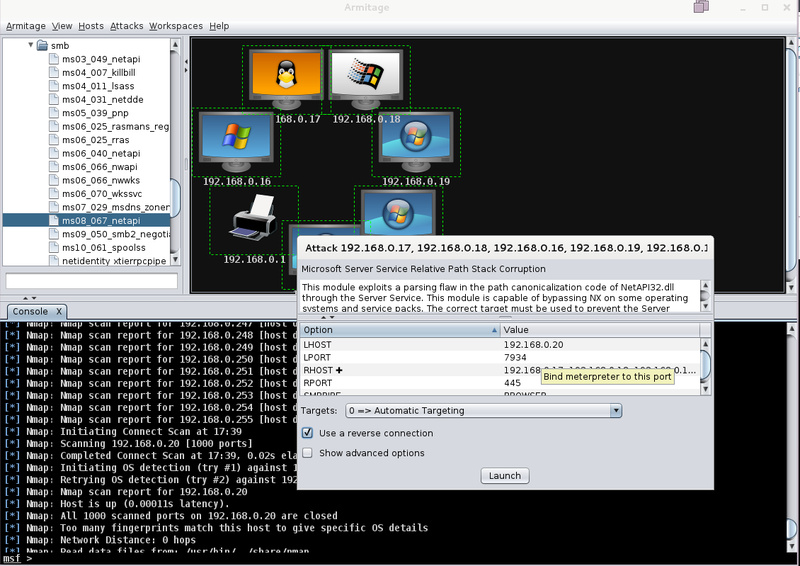
Task: Click the ms04_011_lsass module file icon
Action: 54,86
